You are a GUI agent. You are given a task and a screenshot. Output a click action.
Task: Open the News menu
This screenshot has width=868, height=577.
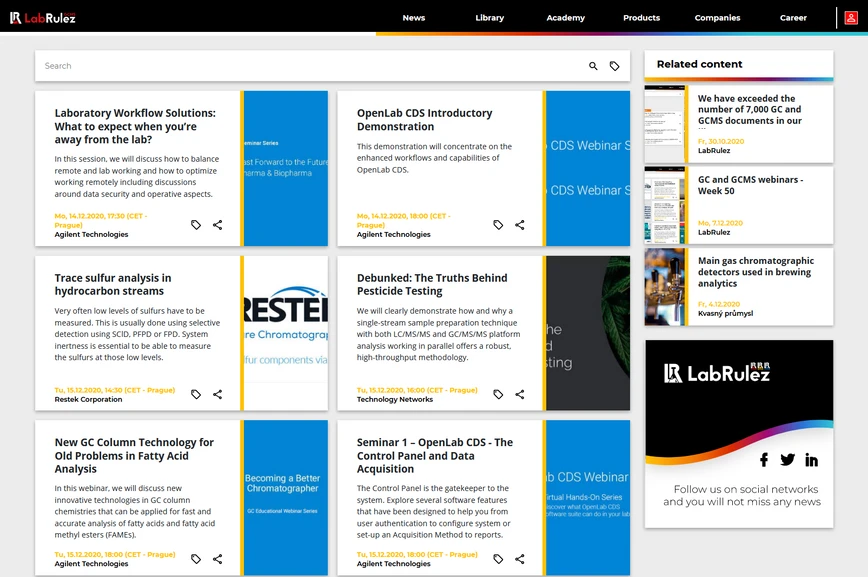(x=414, y=18)
